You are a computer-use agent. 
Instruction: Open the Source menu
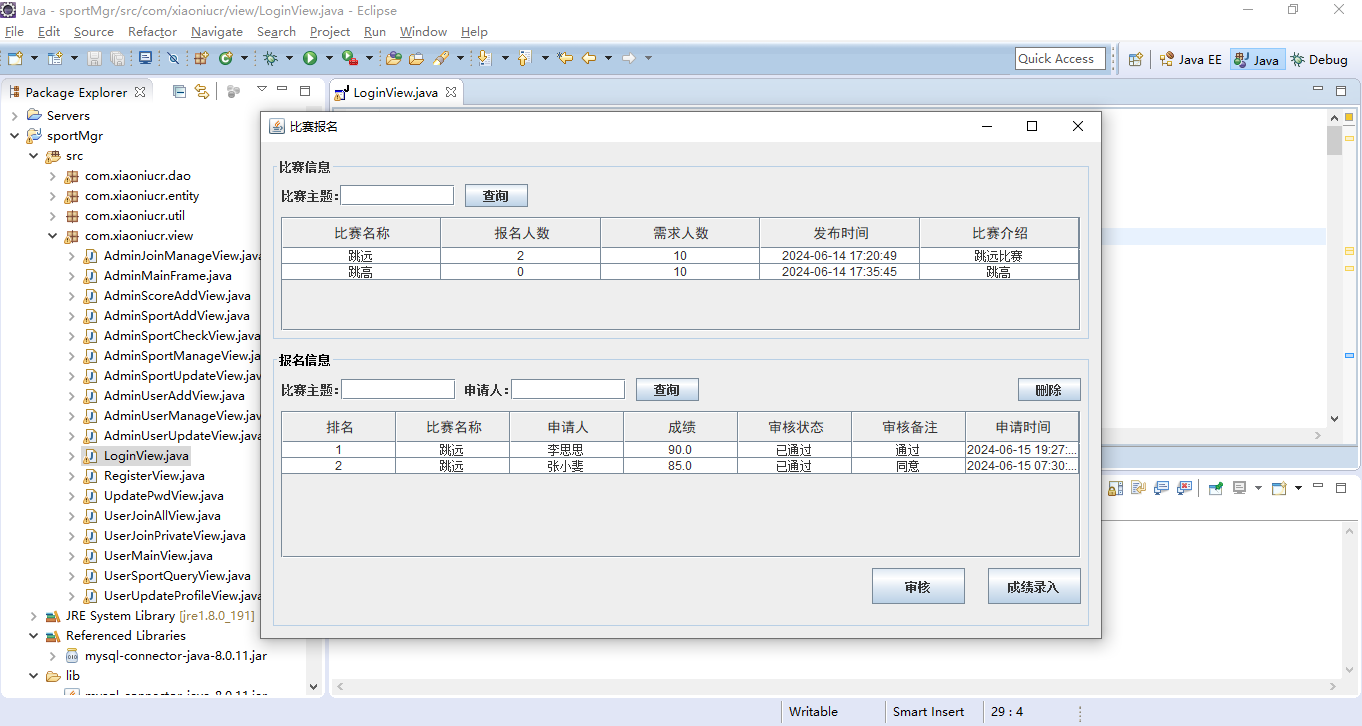tap(94, 32)
